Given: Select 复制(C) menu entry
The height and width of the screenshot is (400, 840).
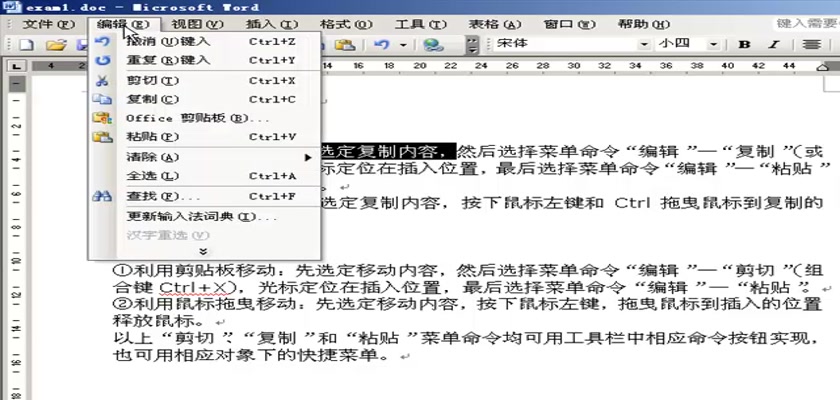Looking at the screenshot, I should (x=205, y=100).
